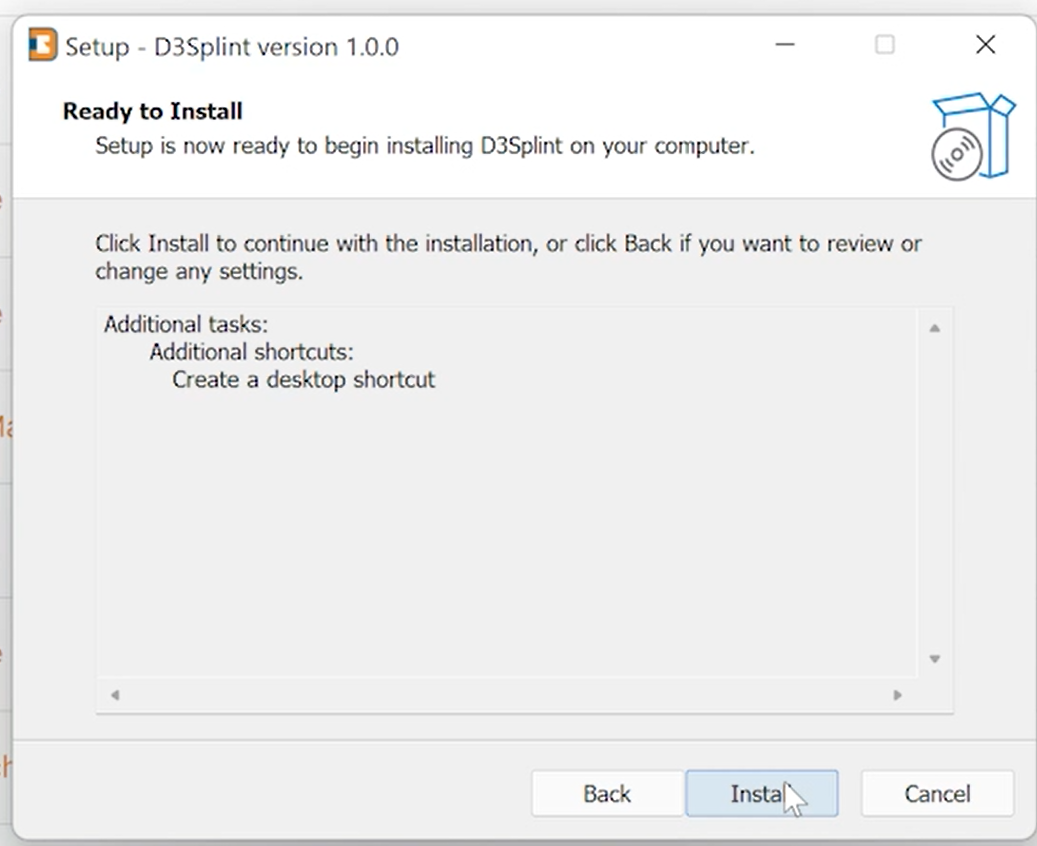
Task: Click the D3Splint setup title bar icon
Action: 42,45
